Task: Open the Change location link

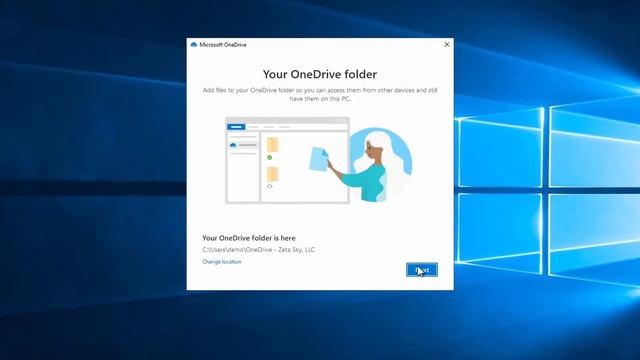Action: (222, 262)
